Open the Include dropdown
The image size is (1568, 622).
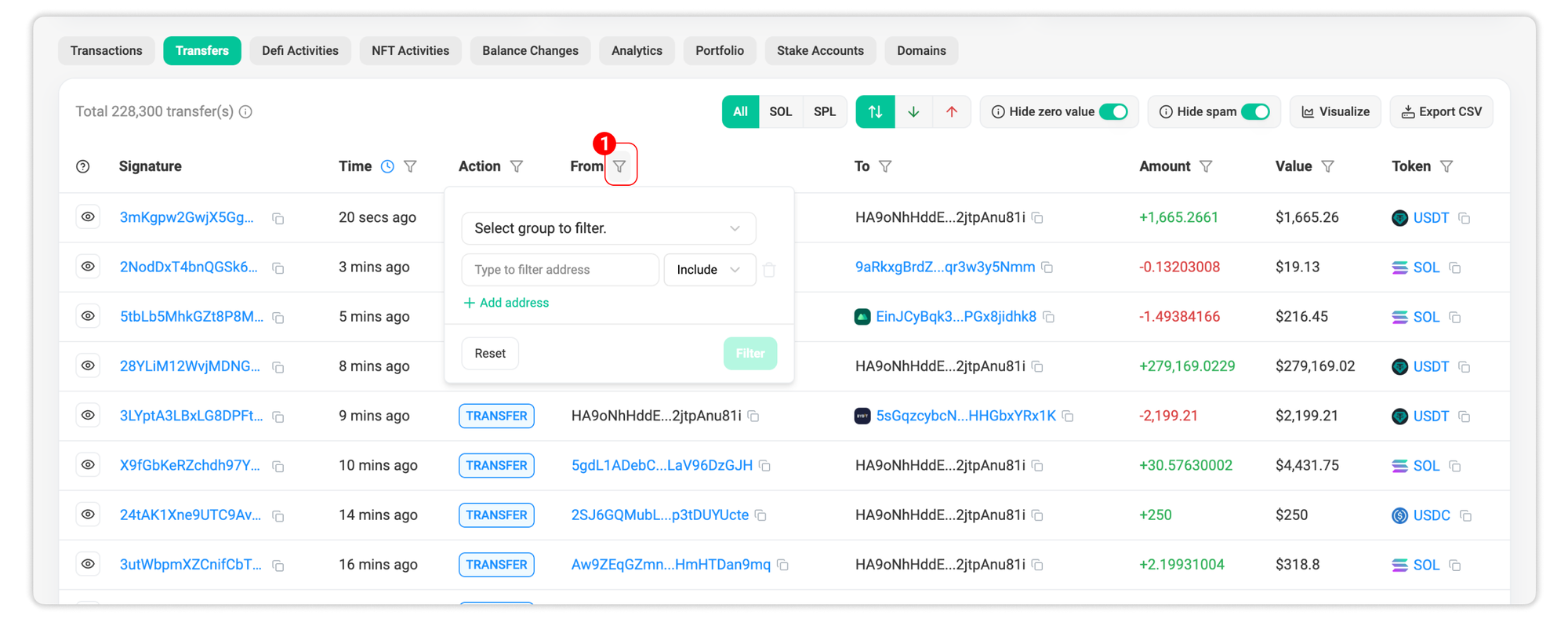[709, 270]
